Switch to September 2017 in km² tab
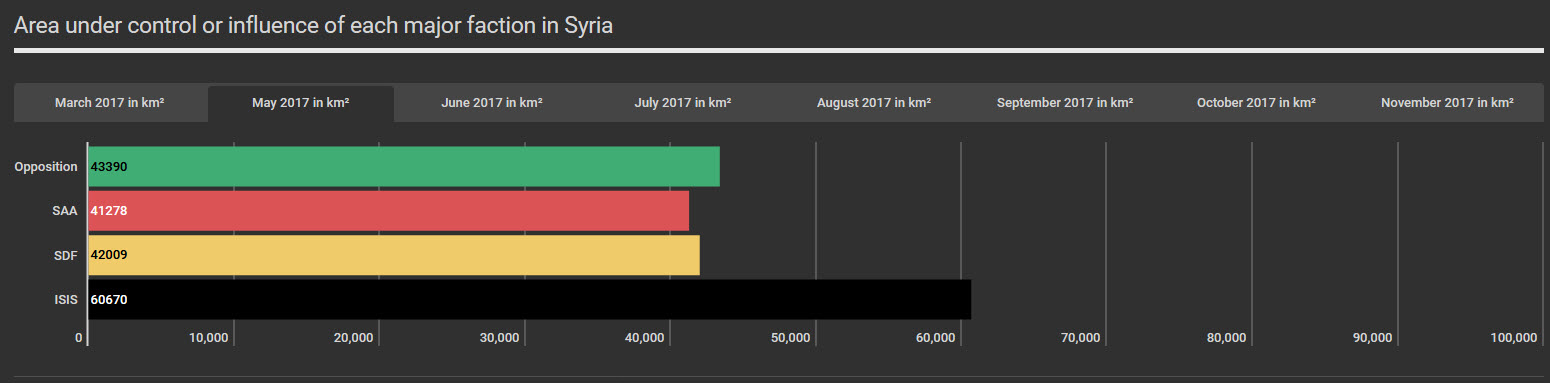This screenshot has height=383, width=1550. (x=1065, y=103)
